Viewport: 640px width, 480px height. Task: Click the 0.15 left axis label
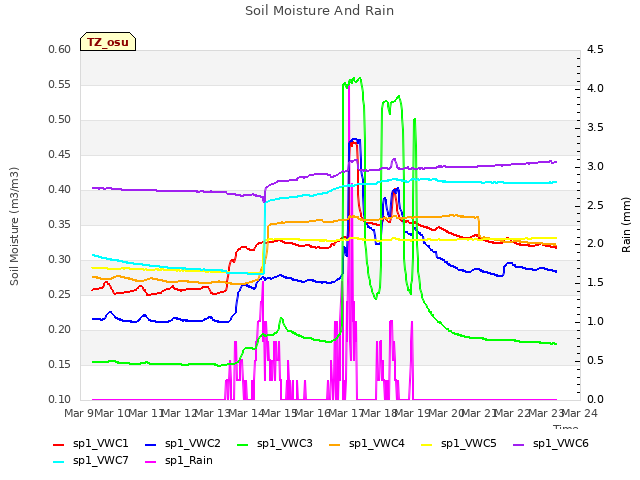click(x=60, y=365)
